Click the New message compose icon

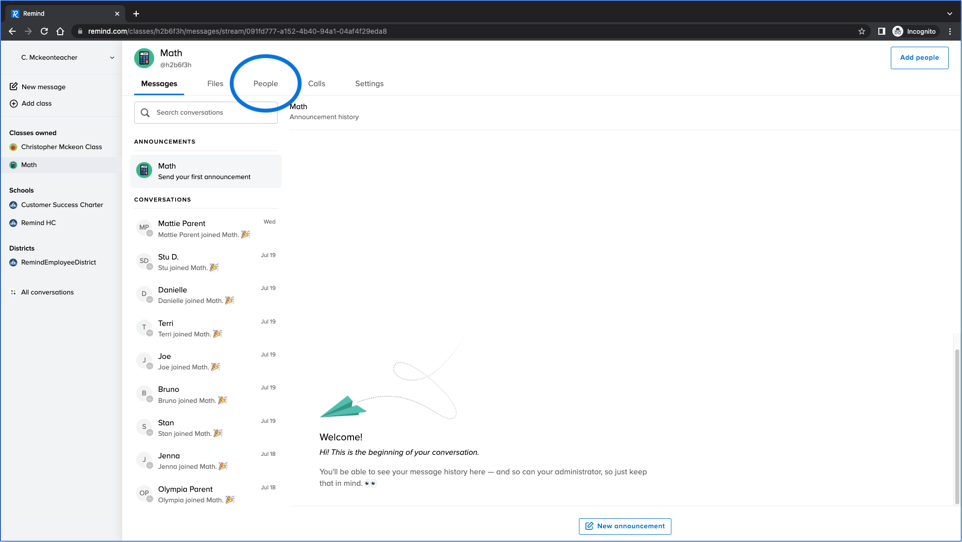(x=14, y=87)
